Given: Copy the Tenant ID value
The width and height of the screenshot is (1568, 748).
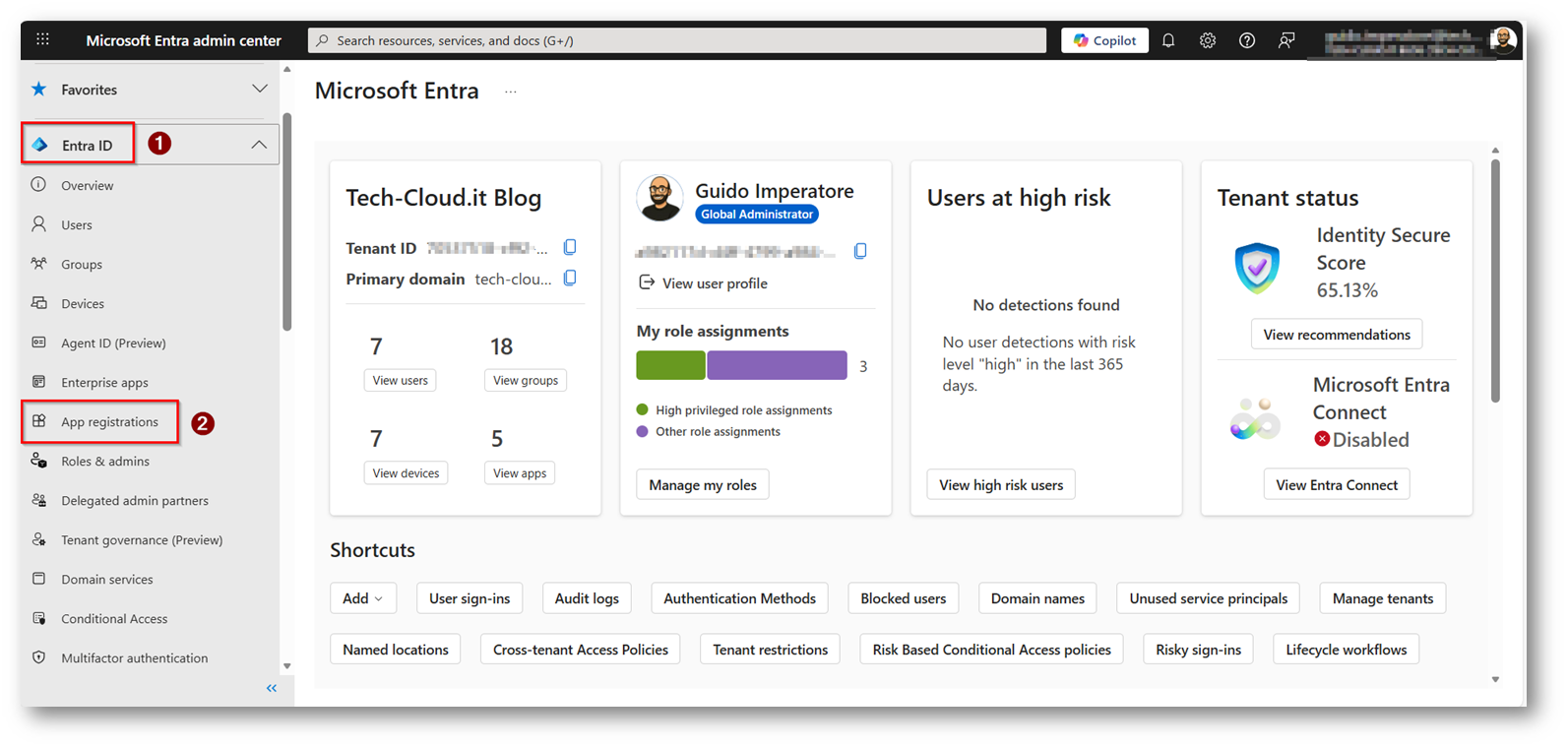Looking at the screenshot, I should (x=570, y=247).
